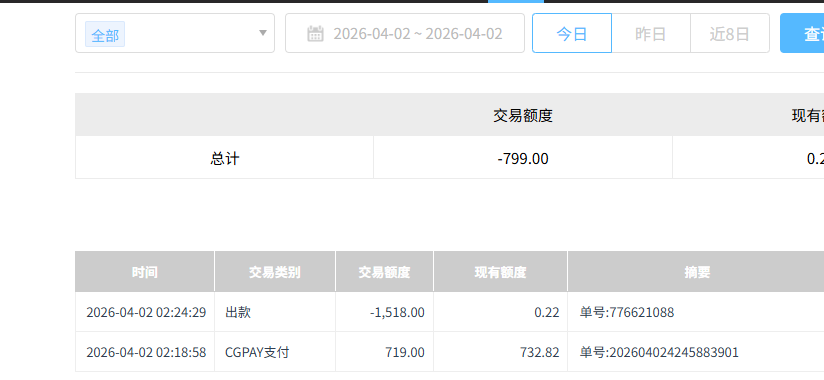824x380 pixels.
Task: Click the amount 719.00
Action: pyautogui.click(x=406, y=352)
